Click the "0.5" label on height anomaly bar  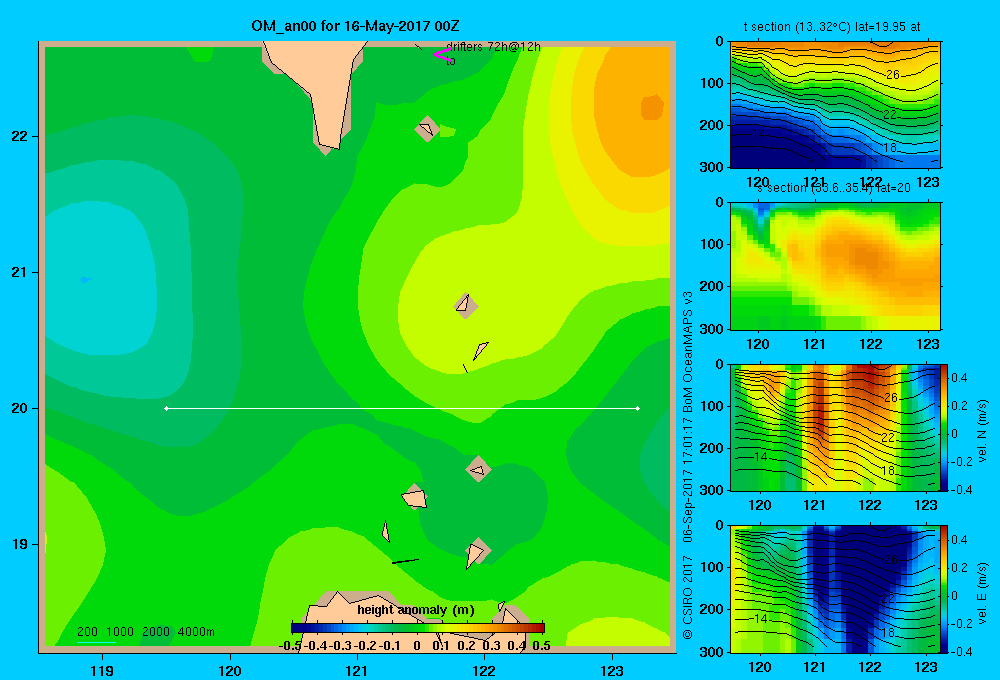(541, 646)
